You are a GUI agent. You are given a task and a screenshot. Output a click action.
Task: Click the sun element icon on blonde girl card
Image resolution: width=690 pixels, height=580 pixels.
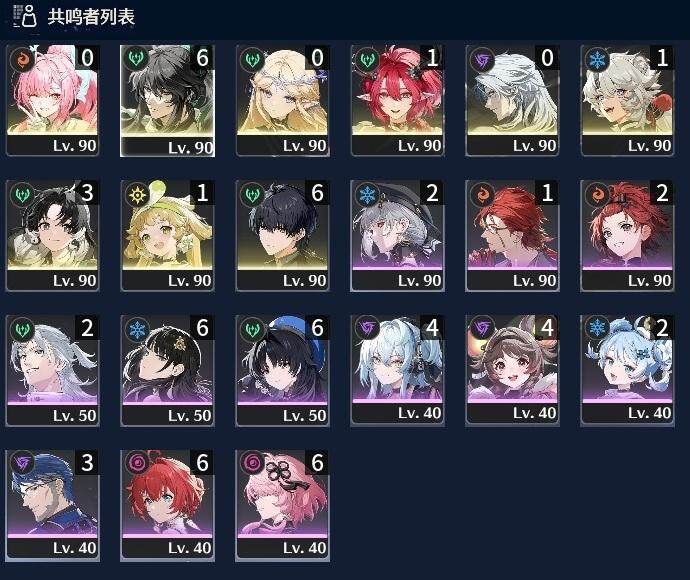tap(137, 195)
